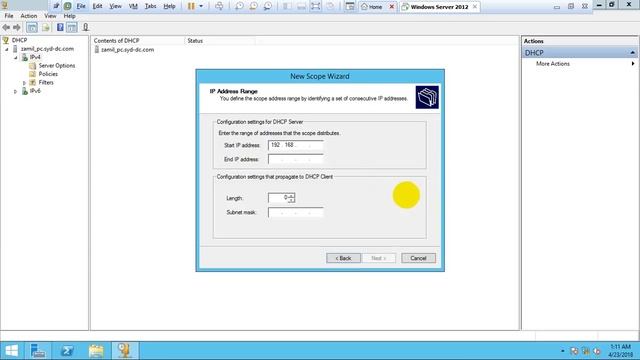Click the Send Ctrl+Alt+Del toolbar icon
The width and height of the screenshot is (640, 360).
pyautogui.click(x=219, y=6)
